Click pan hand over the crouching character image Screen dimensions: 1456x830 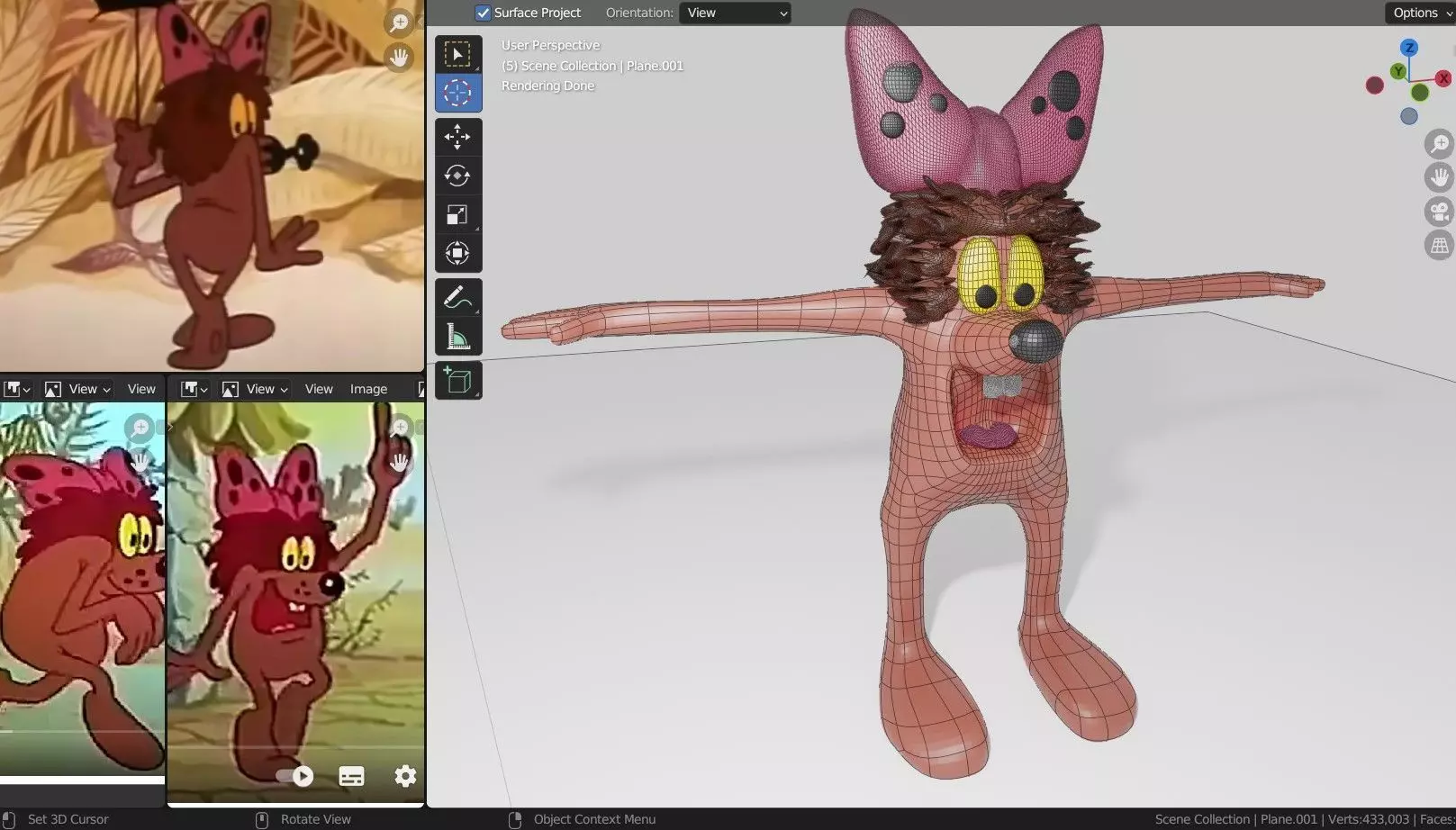140,462
